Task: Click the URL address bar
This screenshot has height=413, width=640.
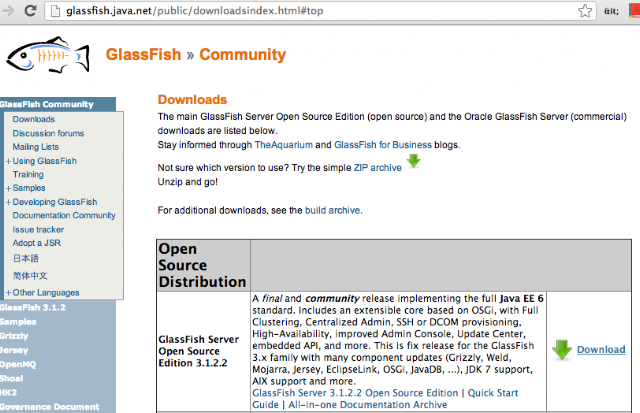Action: coord(318,11)
